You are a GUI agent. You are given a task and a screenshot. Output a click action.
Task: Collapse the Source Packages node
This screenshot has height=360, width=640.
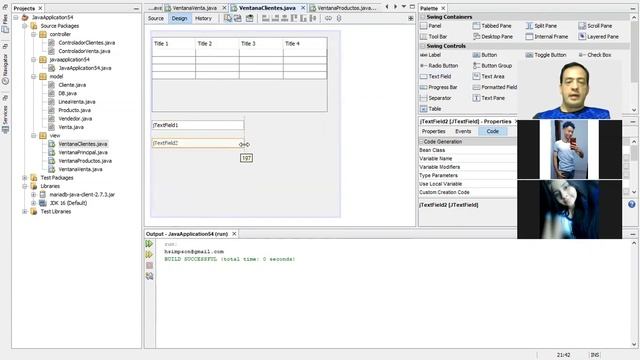[24, 26]
